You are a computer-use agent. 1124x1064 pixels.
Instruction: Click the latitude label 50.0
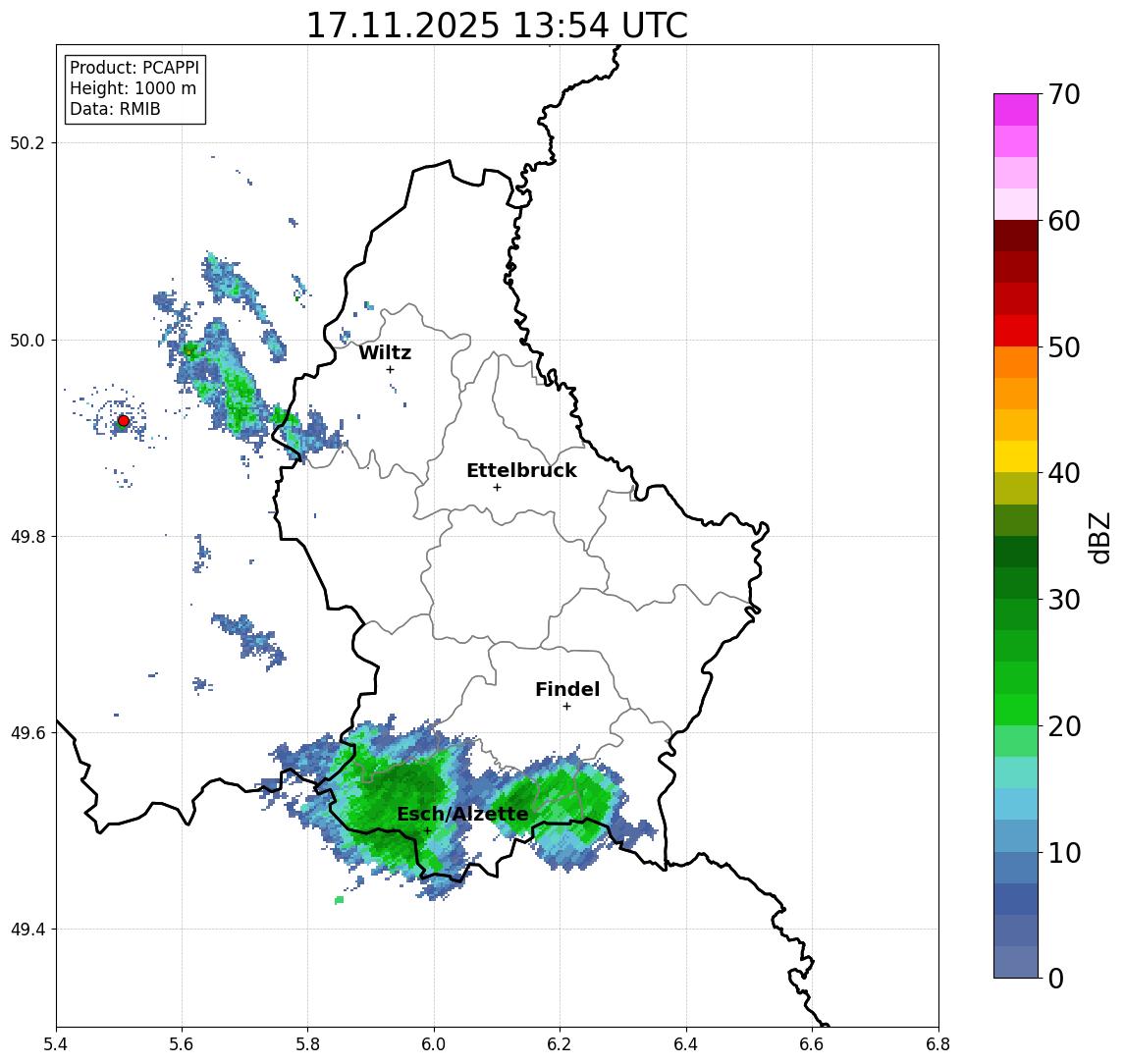coord(27,340)
